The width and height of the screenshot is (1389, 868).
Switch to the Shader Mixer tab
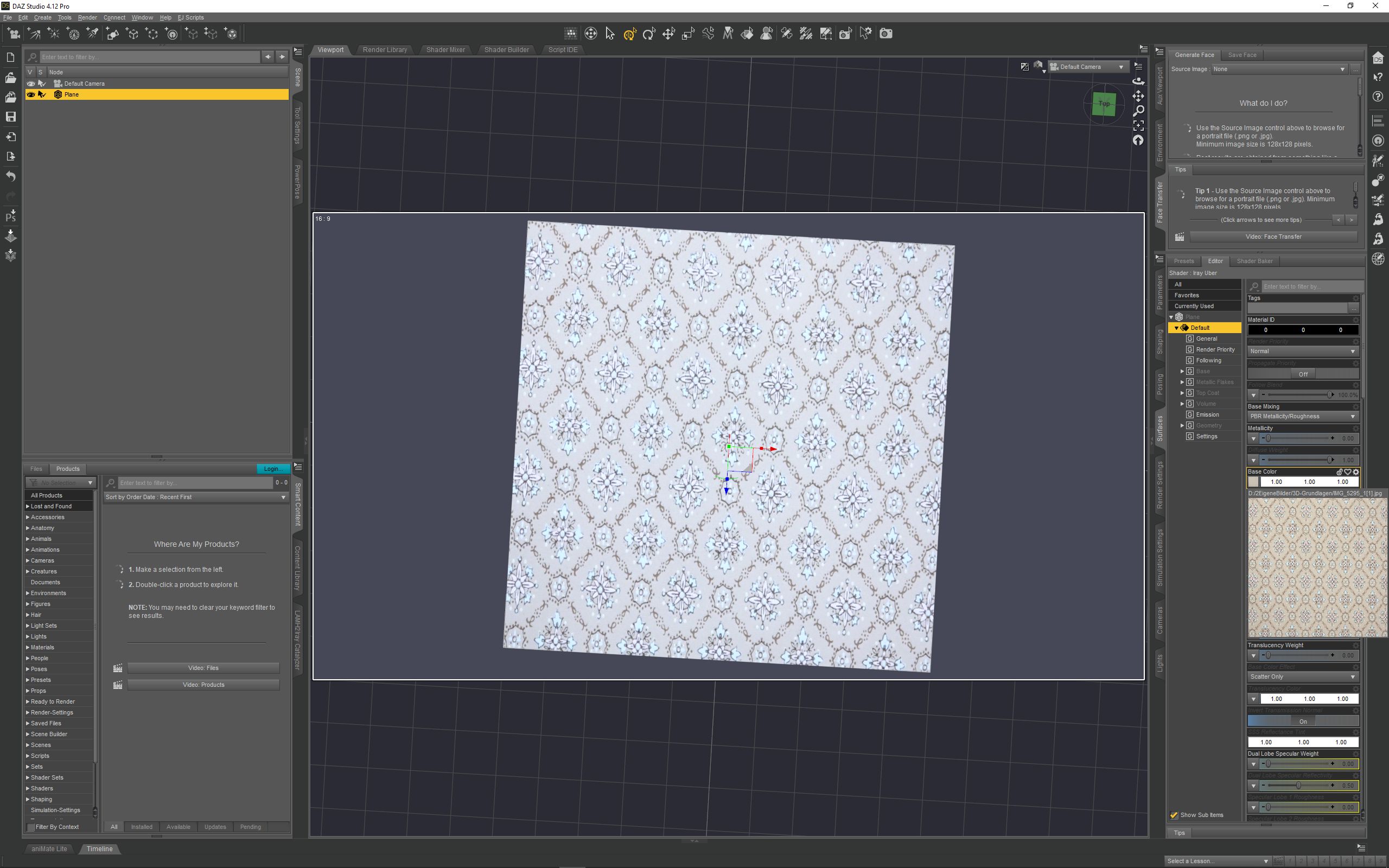[445, 50]
